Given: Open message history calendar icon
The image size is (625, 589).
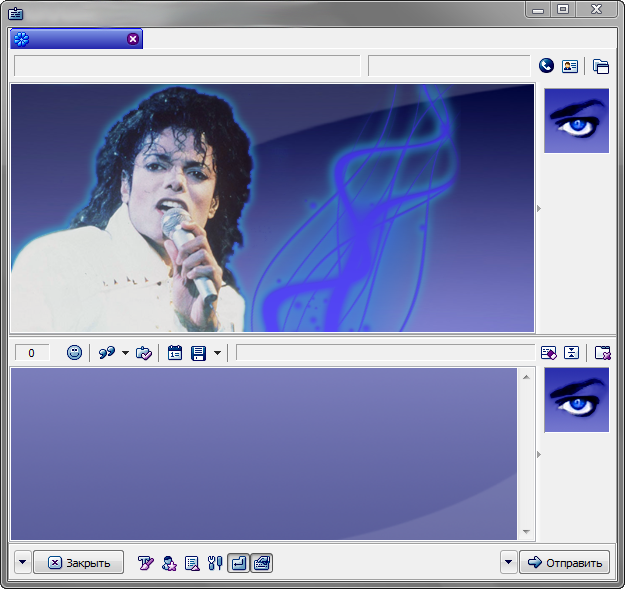Looking at the screenshot, I should click(175, 353).
